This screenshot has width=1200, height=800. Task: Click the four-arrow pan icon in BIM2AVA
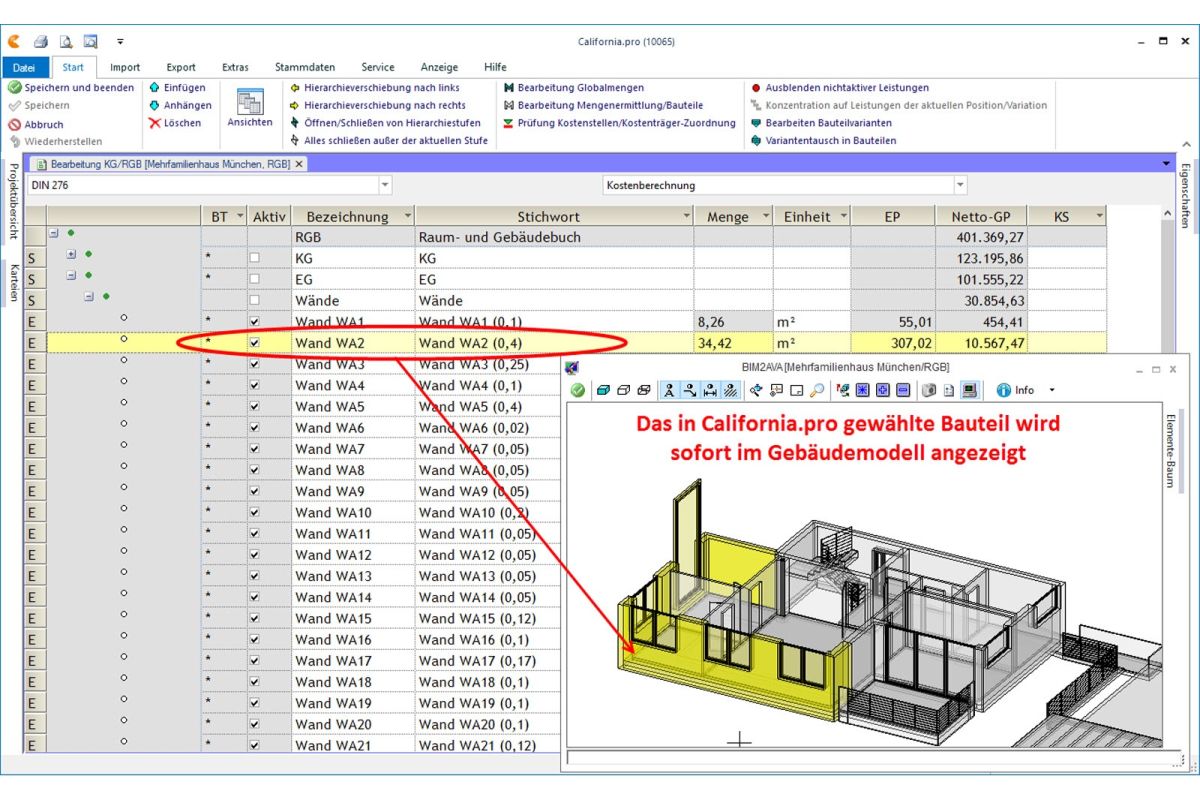tap(757, 390)
